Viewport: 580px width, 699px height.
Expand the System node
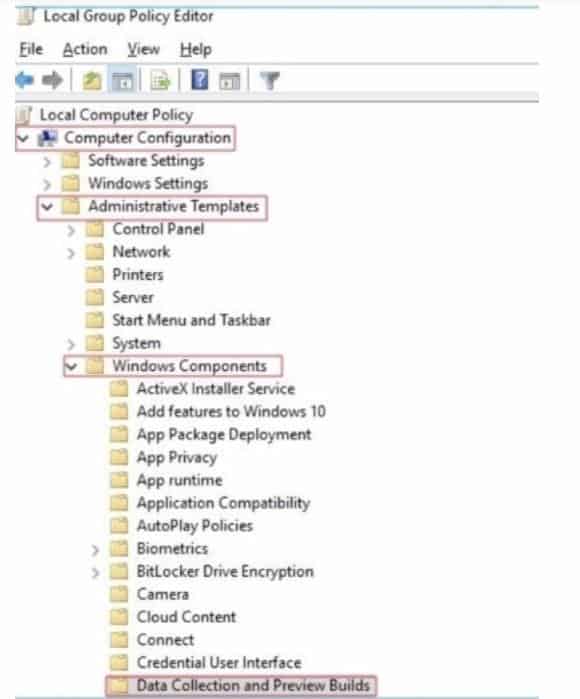click(71, 344)
